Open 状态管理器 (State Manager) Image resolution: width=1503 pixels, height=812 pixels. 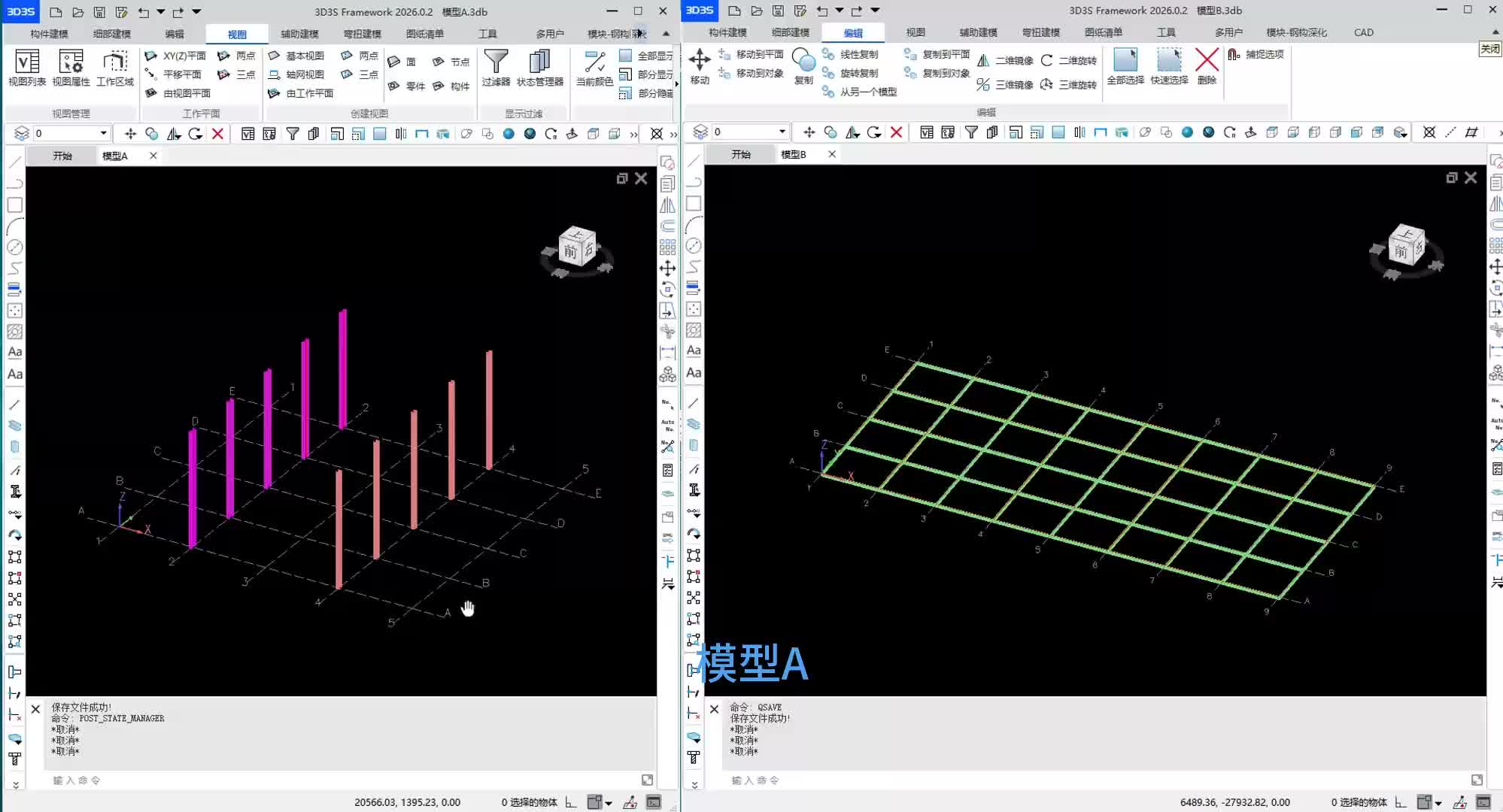[539, 62]
